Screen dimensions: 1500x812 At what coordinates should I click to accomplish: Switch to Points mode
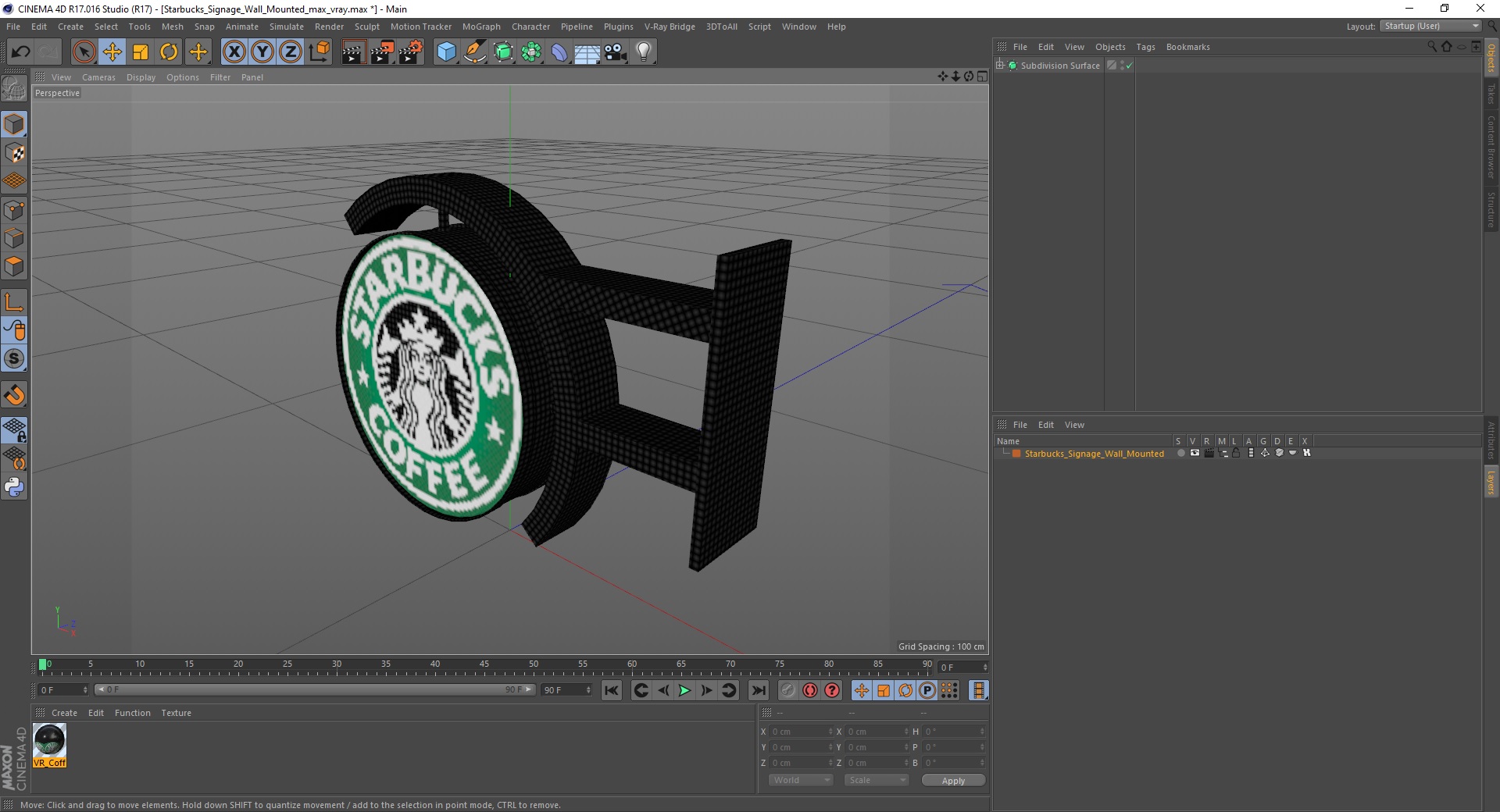point(14,210)
